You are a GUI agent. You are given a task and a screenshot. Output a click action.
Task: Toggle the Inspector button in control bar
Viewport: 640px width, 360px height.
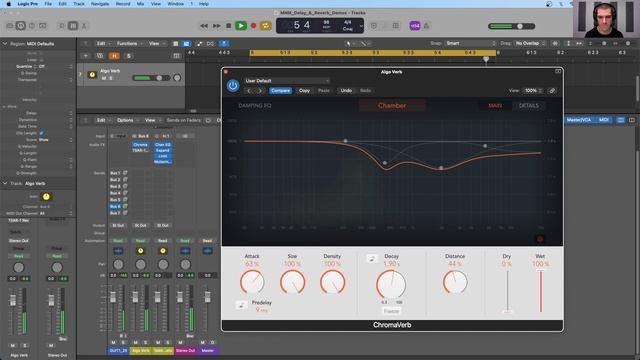(20, 26)
